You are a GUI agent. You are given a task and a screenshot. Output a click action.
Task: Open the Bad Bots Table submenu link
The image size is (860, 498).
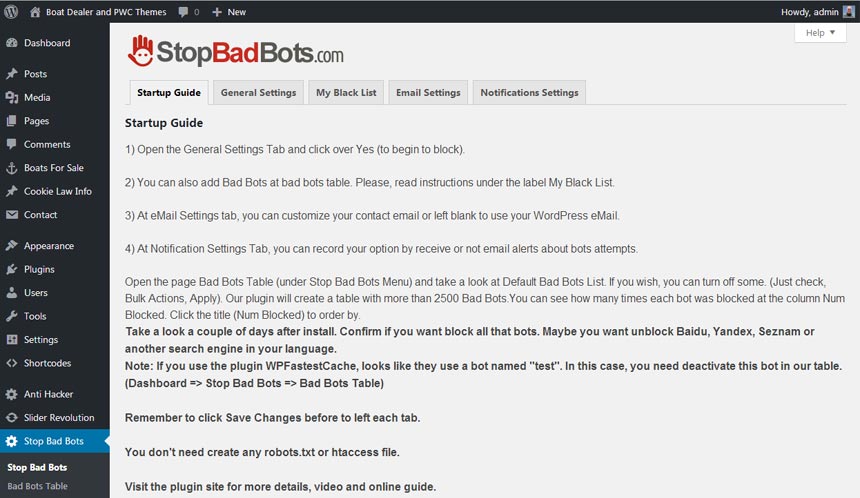[x=38, y=486]
